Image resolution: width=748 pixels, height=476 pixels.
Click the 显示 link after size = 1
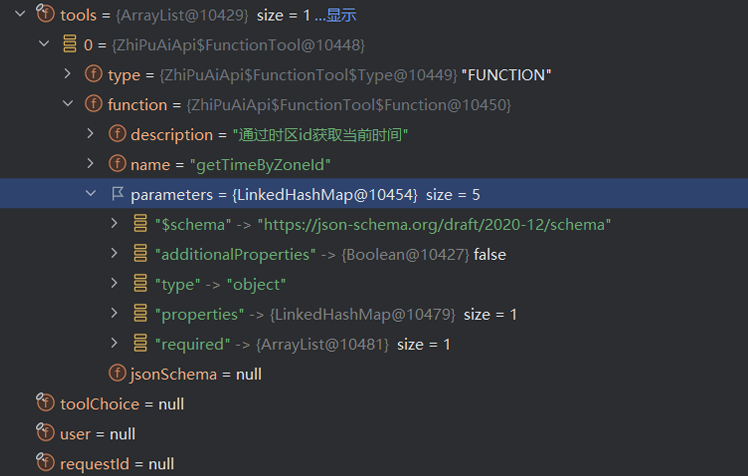coord(341,15)
